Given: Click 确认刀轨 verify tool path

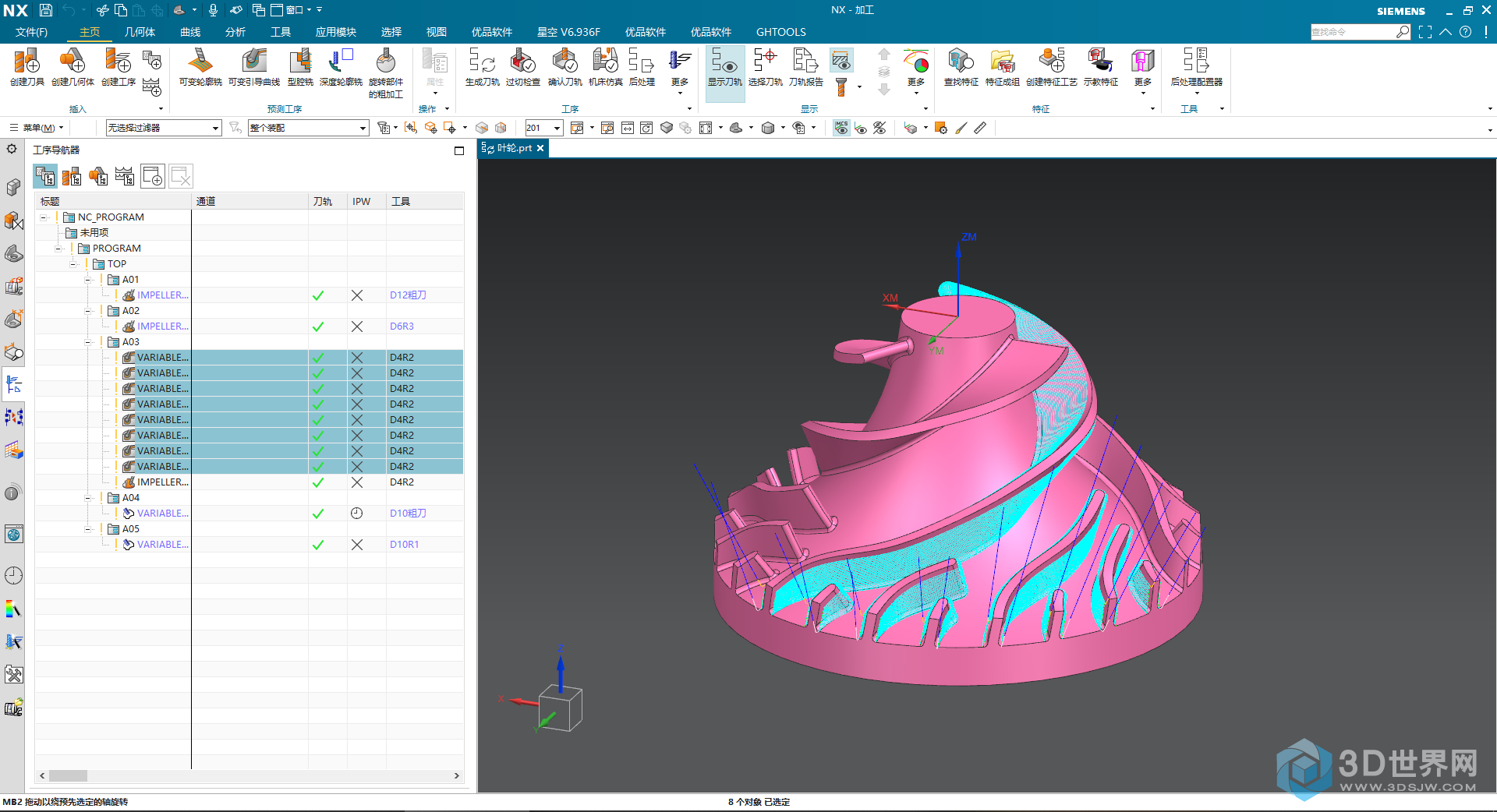Looking at the screenshot, I should (x=564, y=67).
